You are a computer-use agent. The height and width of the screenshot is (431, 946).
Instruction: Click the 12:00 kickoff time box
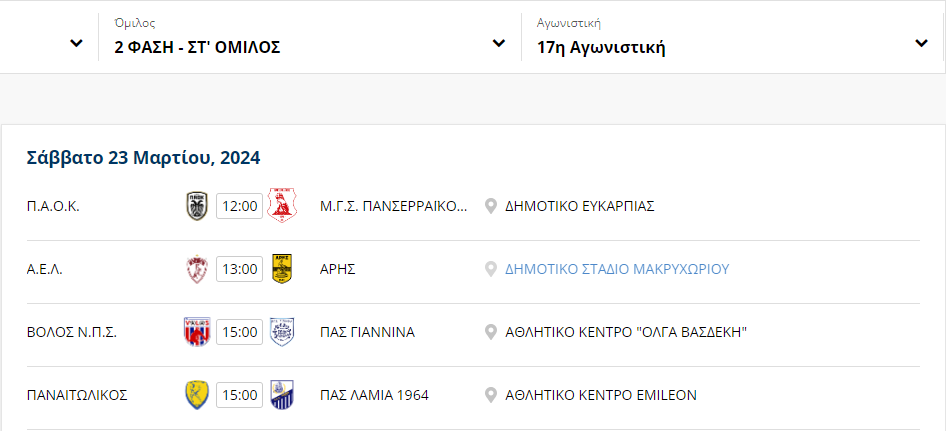(x=240, y=206)
